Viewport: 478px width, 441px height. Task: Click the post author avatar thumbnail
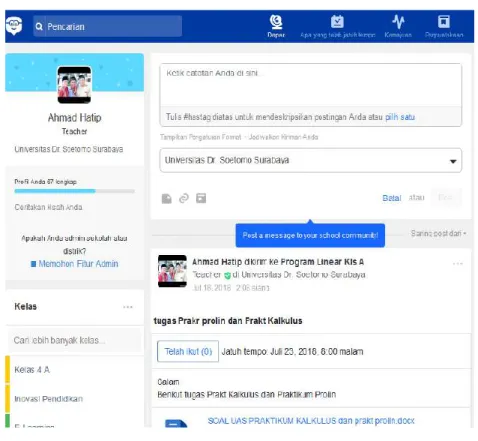172,271
